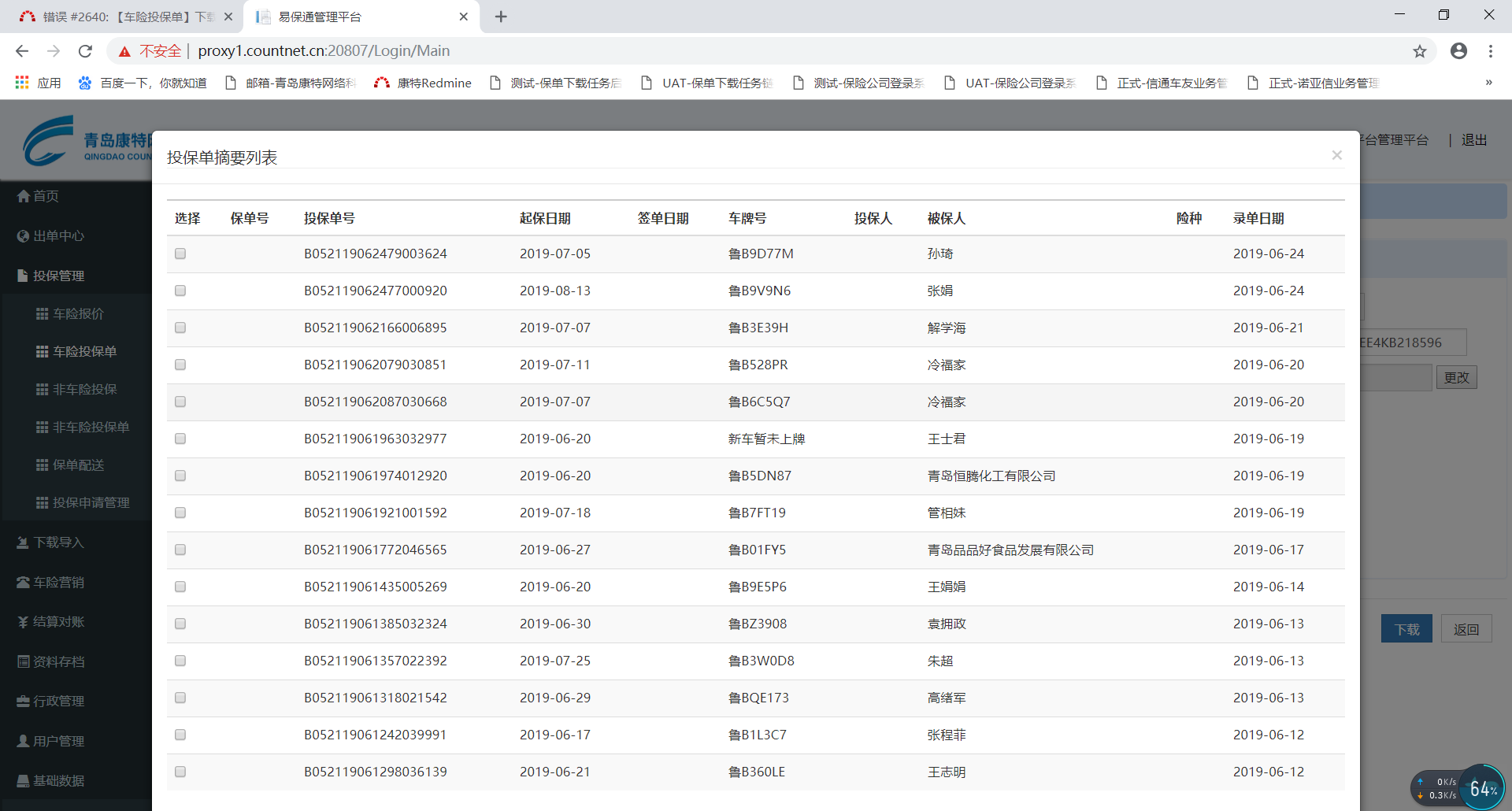The height and width of the screenshot is (811, 1512).
Task: Open 车险投保单 in the sidebar
Action: [84, 351]
